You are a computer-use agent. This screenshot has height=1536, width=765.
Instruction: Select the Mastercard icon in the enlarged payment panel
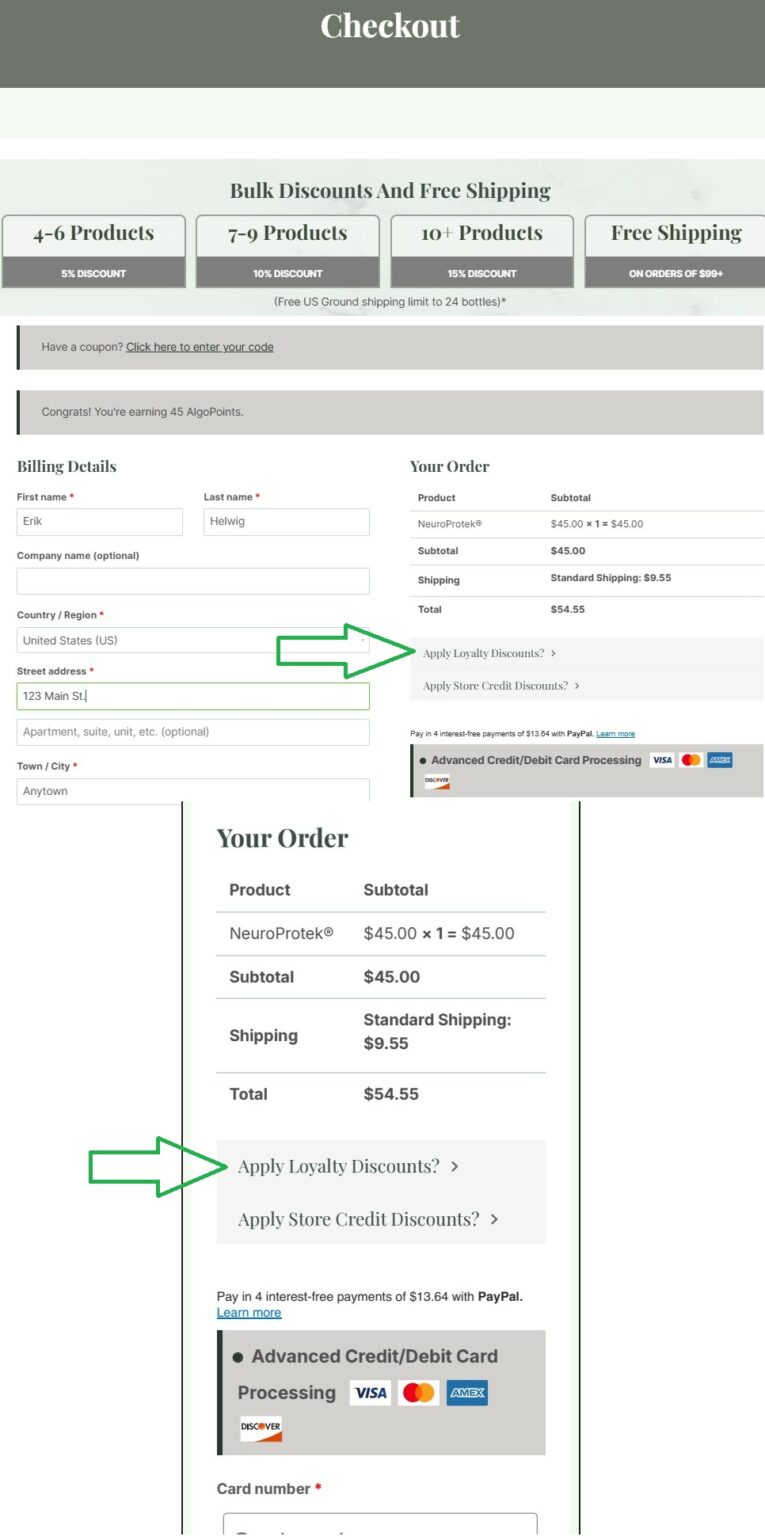tap(417, 1391)
